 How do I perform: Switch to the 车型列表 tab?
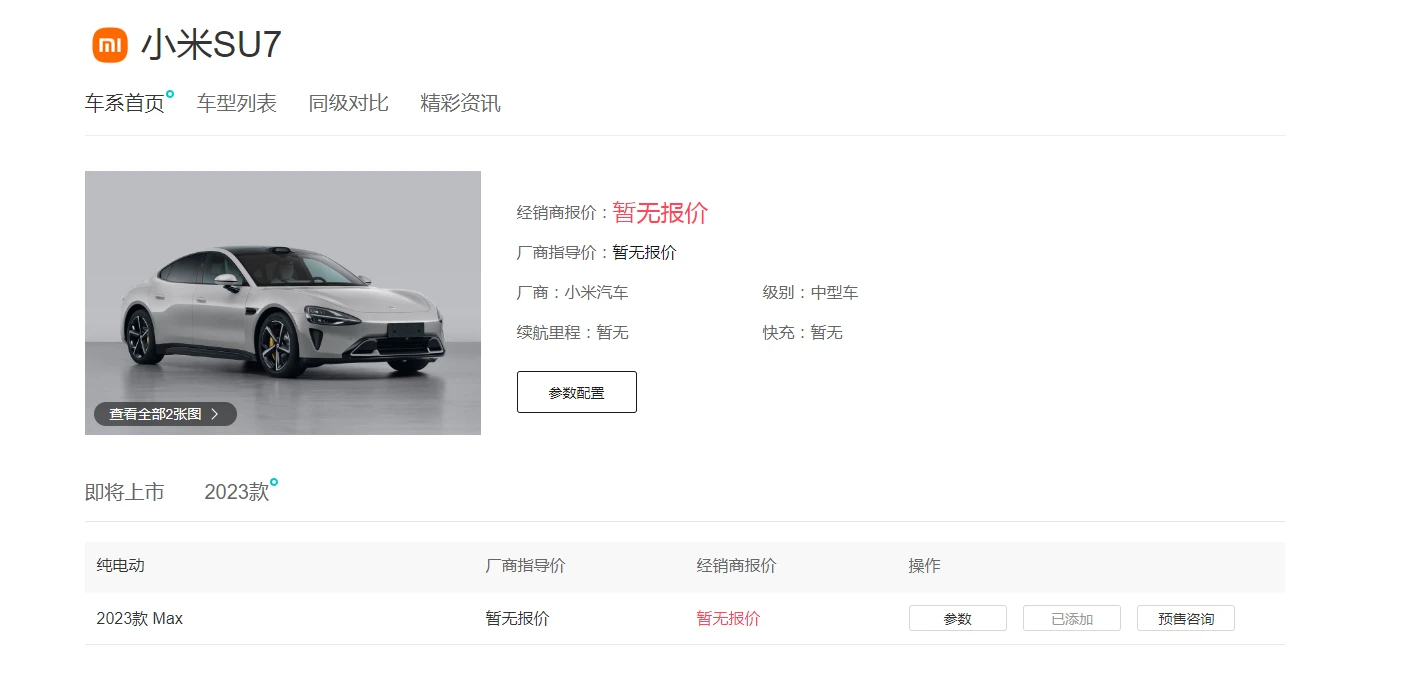tap(237, 103)
